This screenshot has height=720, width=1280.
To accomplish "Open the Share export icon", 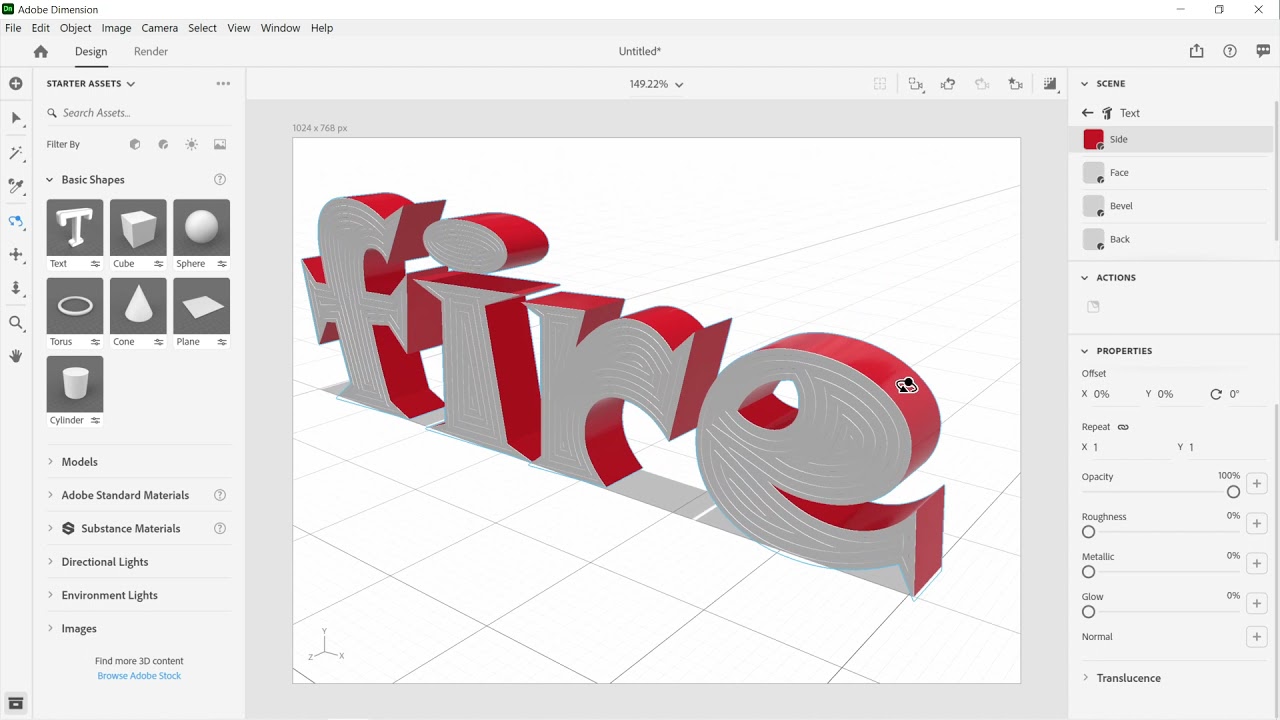I will click(1197, 51).
